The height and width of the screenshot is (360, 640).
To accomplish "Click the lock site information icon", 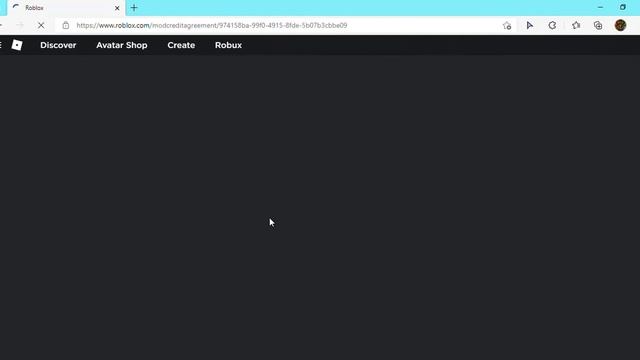I will pos(66,25).
